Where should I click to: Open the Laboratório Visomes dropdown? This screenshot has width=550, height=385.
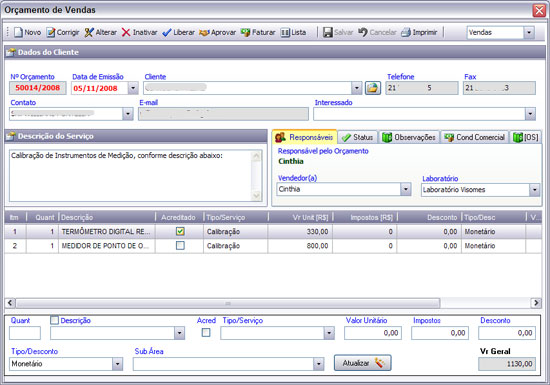pyautogui.click(x=534, y=190)
